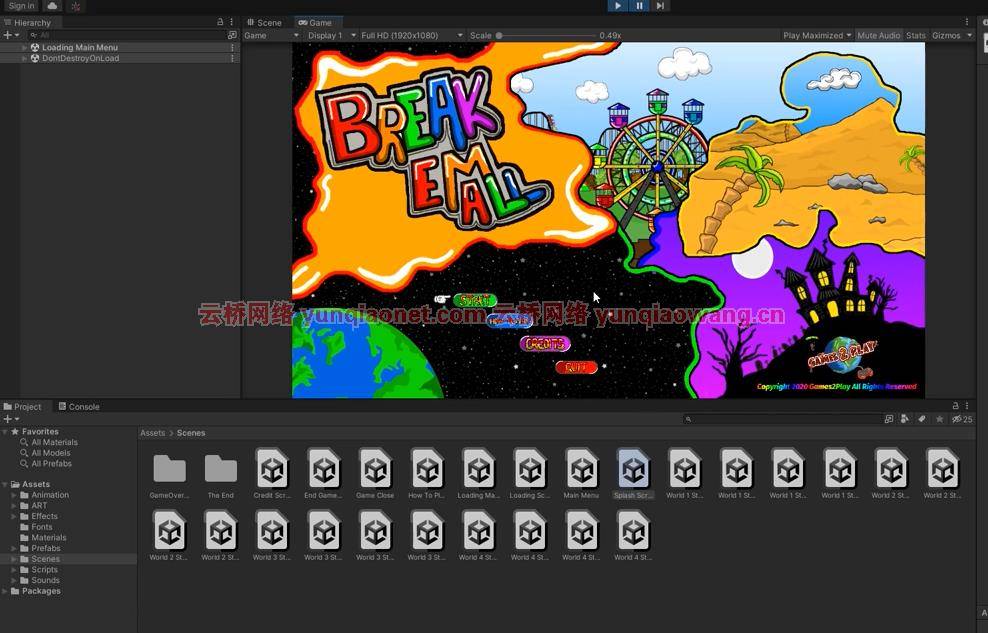Open the DontDestroyOnLoad scene options dots
Screen dimensions: 988x633
(232, 58)
